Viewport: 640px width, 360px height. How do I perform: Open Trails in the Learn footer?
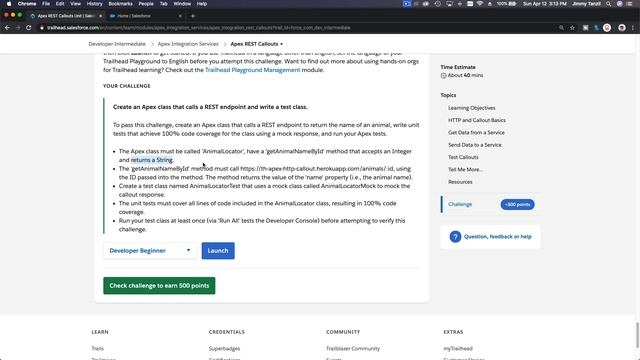click(x=98, y=349)
